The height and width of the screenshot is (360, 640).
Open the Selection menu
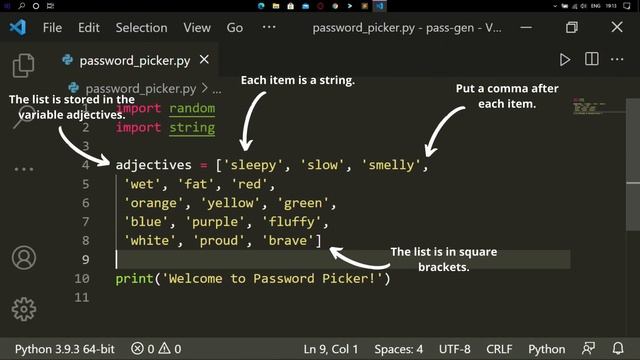(x=141, y=28)
